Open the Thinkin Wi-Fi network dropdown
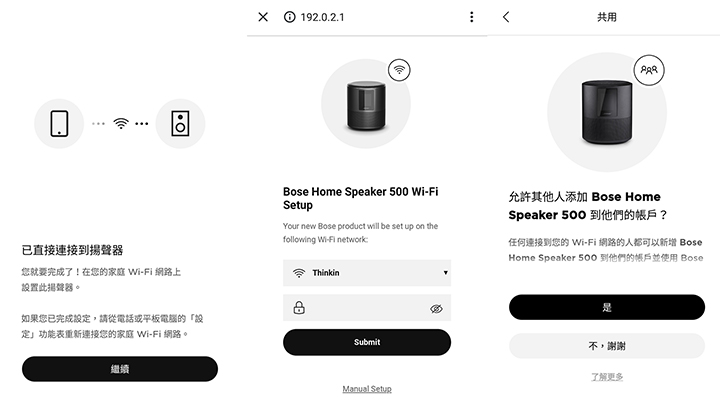The width and height of the screenshot is (720, 409). coord(367,273)
